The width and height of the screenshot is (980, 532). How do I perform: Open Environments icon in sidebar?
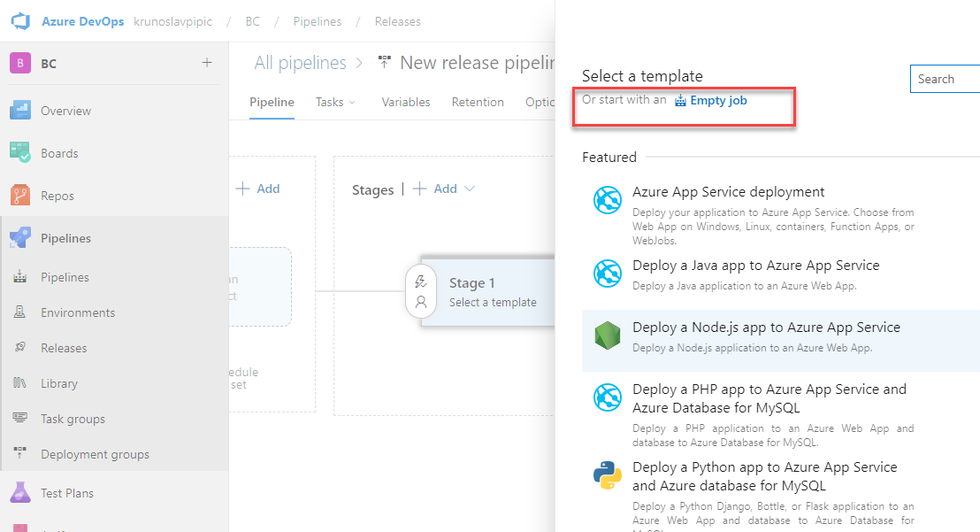[20, 311]
